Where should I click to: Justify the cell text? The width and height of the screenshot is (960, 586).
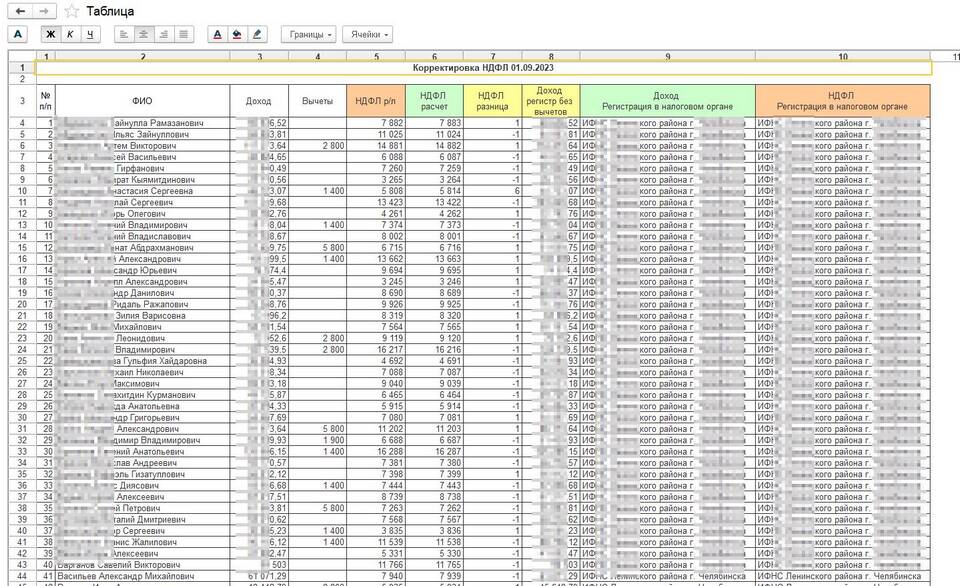(183, 34)
